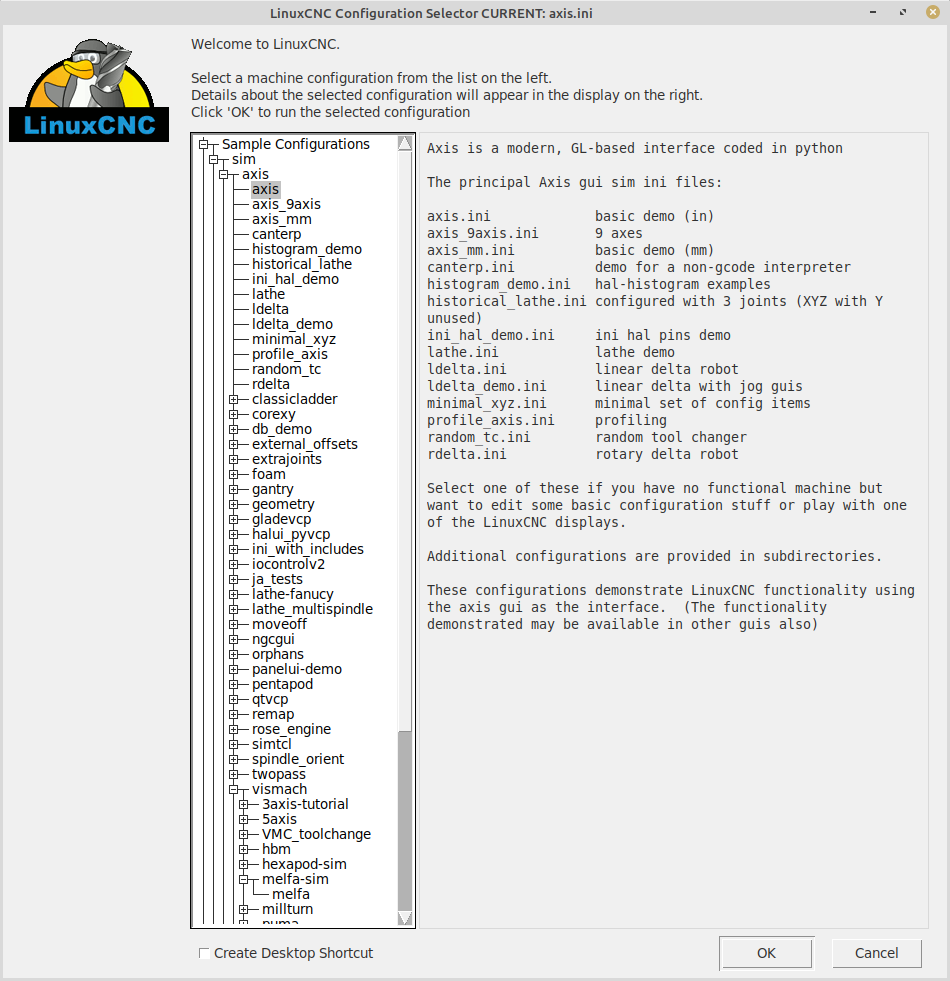Click the lathe_multispindle tree item
Image resolution: width=950 pixels, height=981 pixels.
312,609
